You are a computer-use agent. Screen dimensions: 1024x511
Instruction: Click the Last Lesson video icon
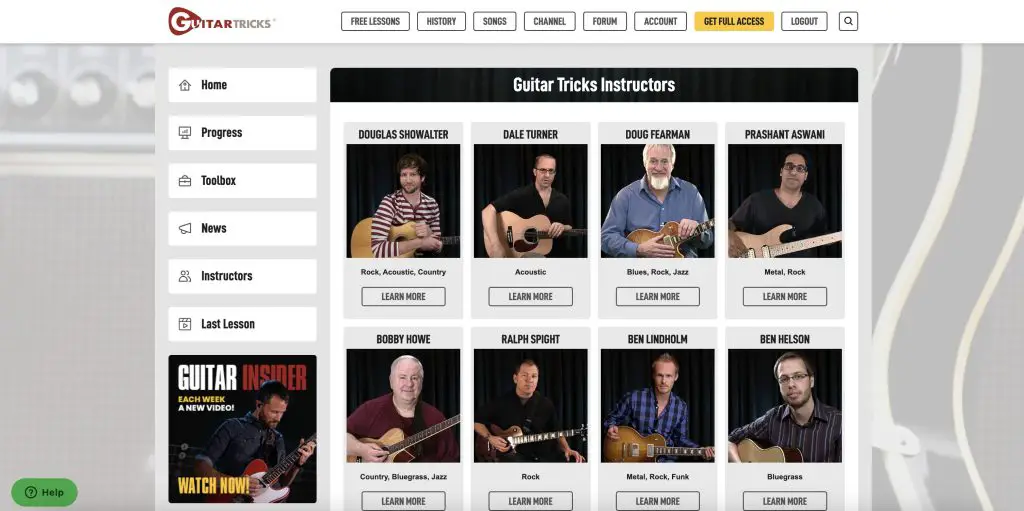(x=185, y=323)
